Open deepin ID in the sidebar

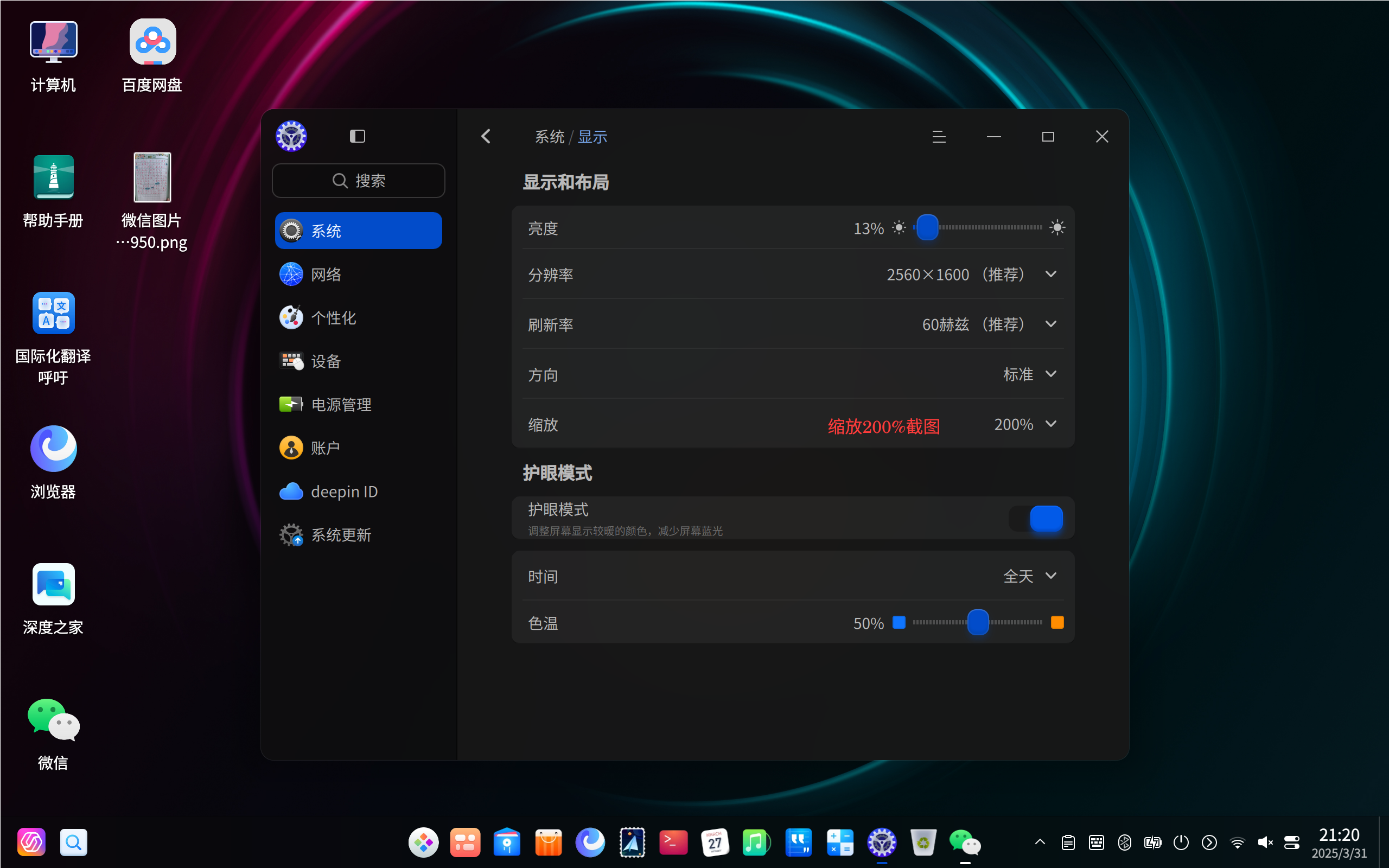point(358,492)
